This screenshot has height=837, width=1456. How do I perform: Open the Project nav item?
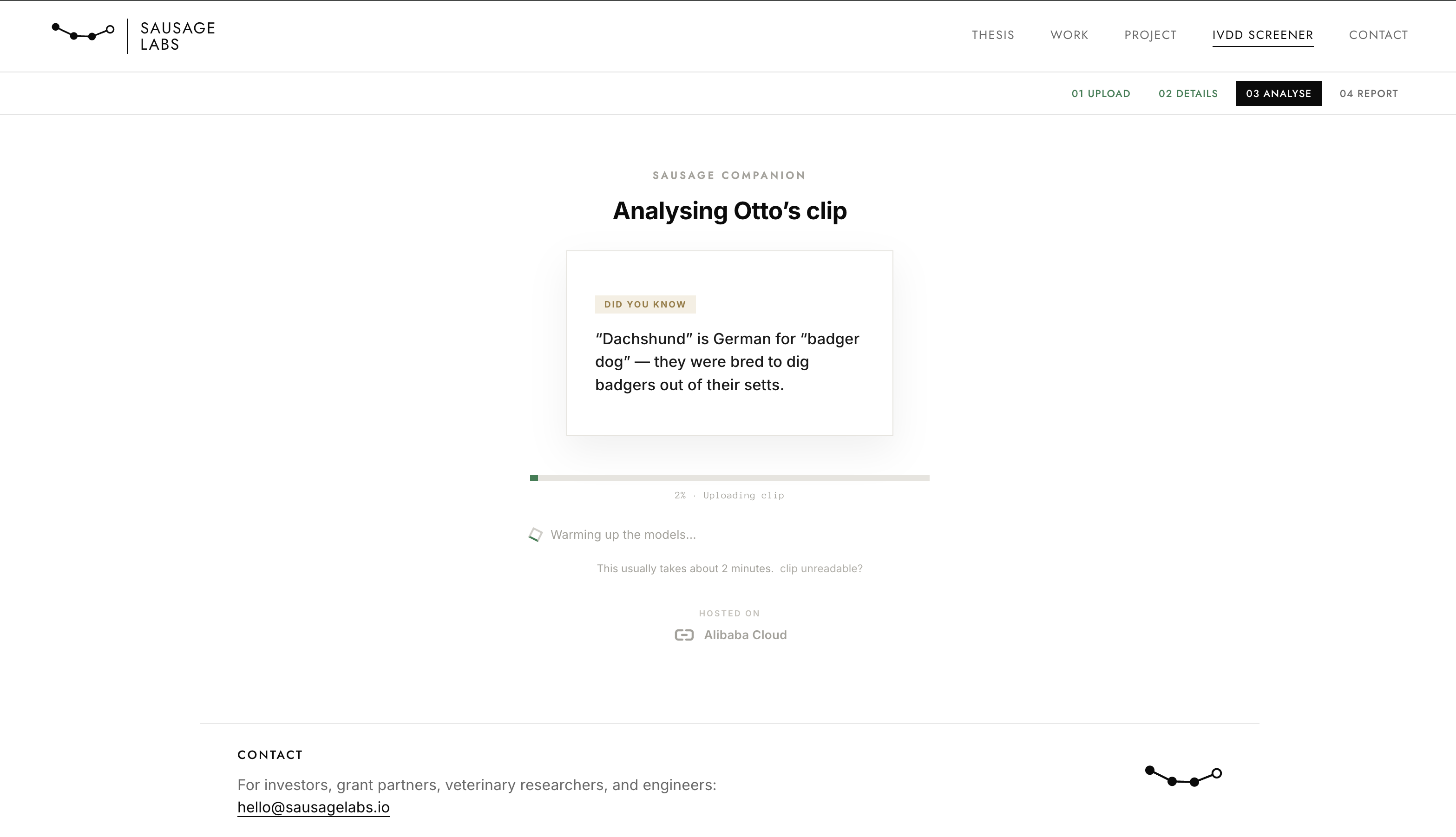tap(1150, 35)
